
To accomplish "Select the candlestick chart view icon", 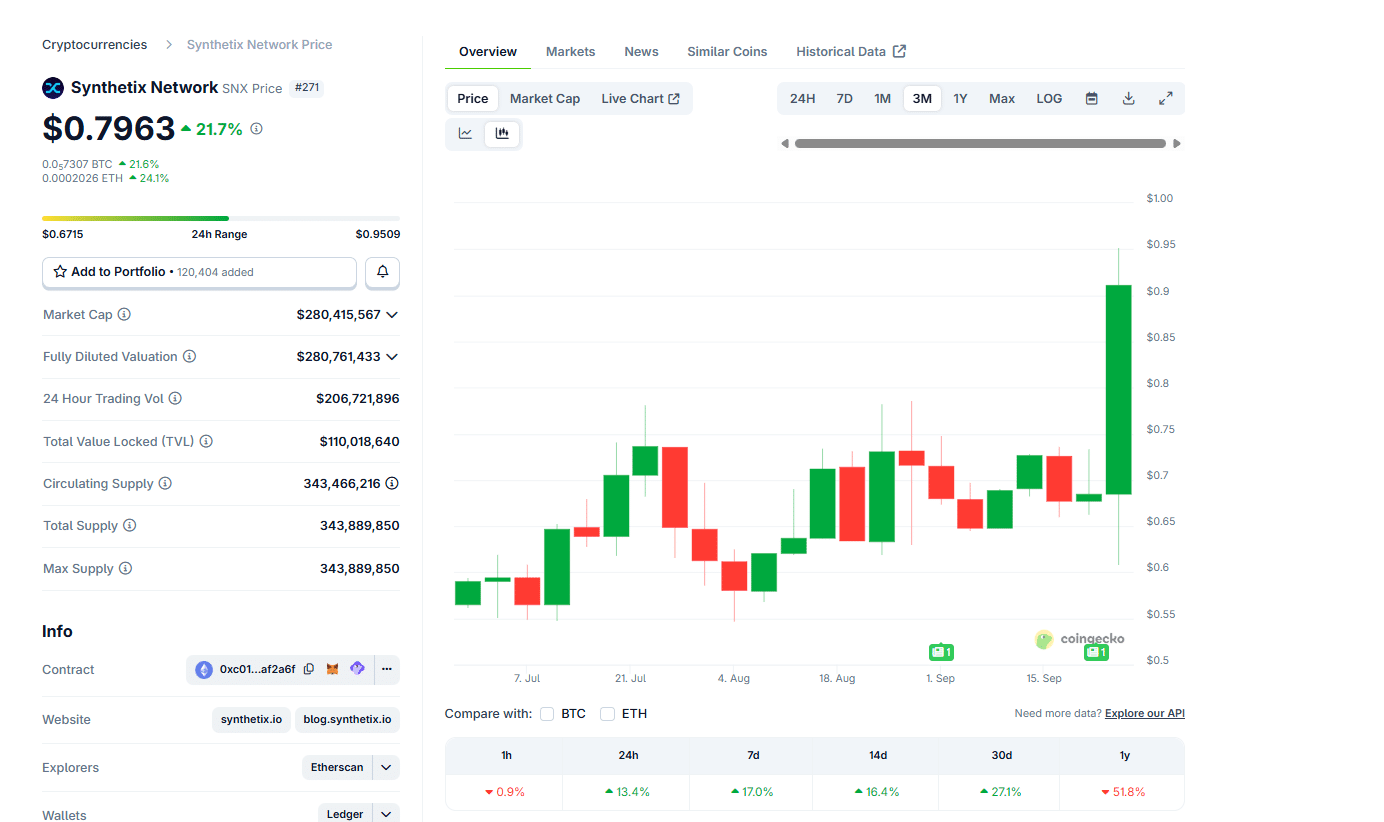I will [502, 133].
